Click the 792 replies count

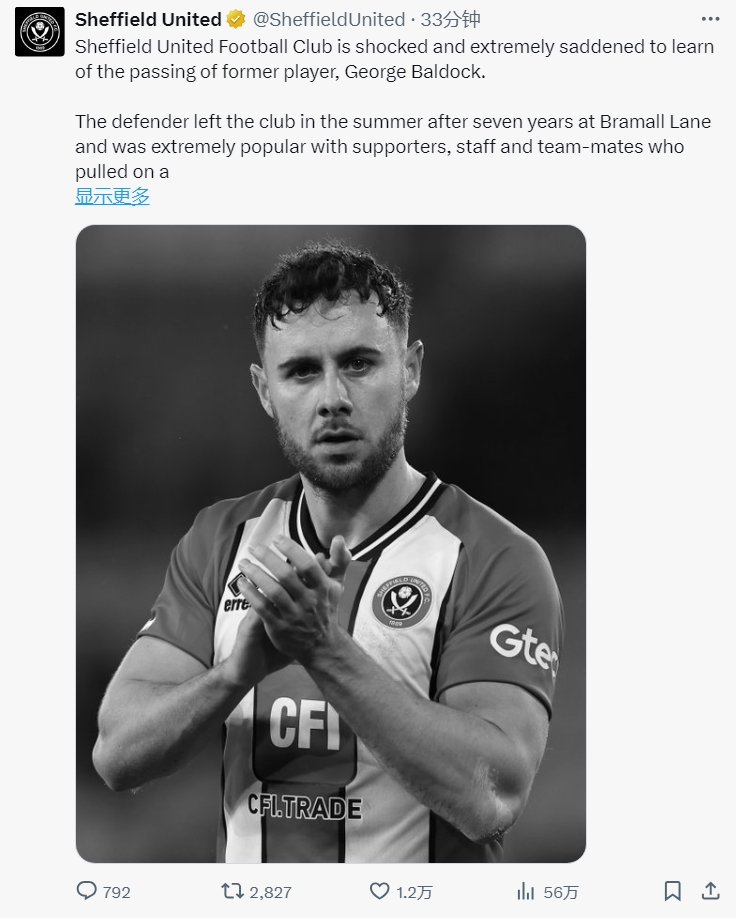pyautogui.click(x=116, y=892)
